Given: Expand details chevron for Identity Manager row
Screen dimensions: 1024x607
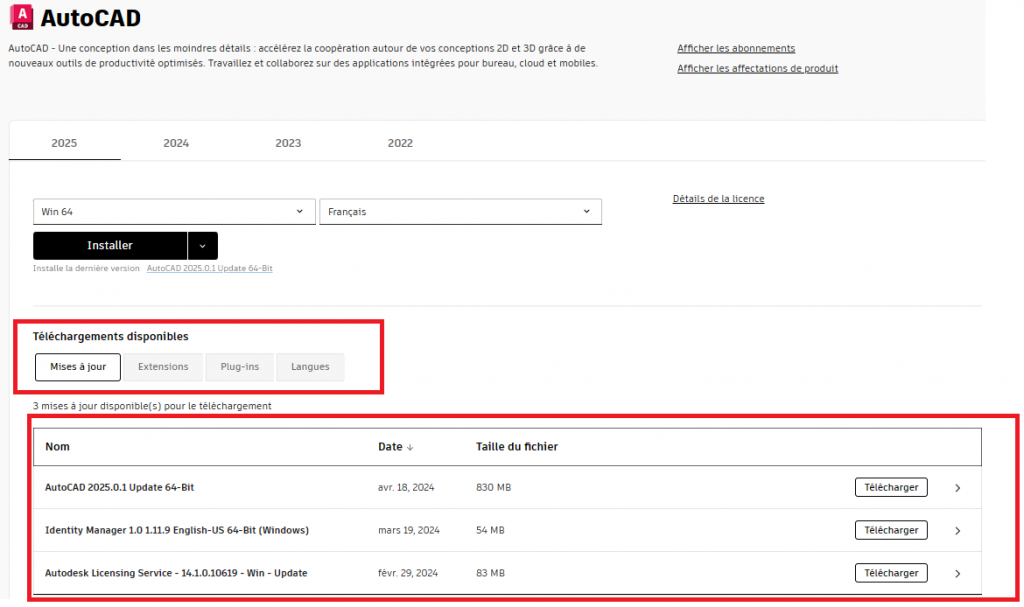Looking at the screenshot, I should click(x=957, y=531).
